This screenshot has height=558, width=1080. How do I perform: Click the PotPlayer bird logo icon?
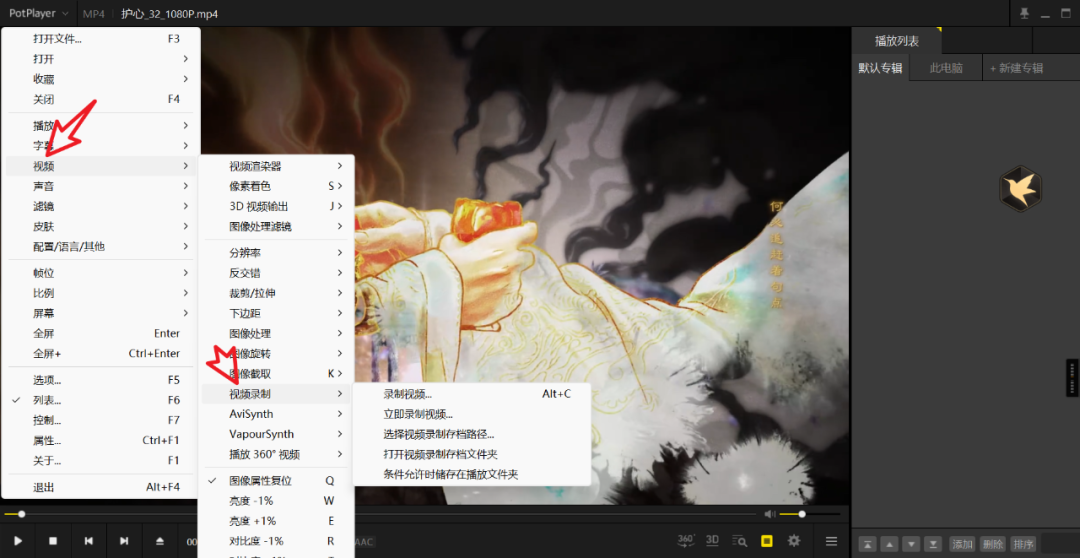(x=1020, y=188)
